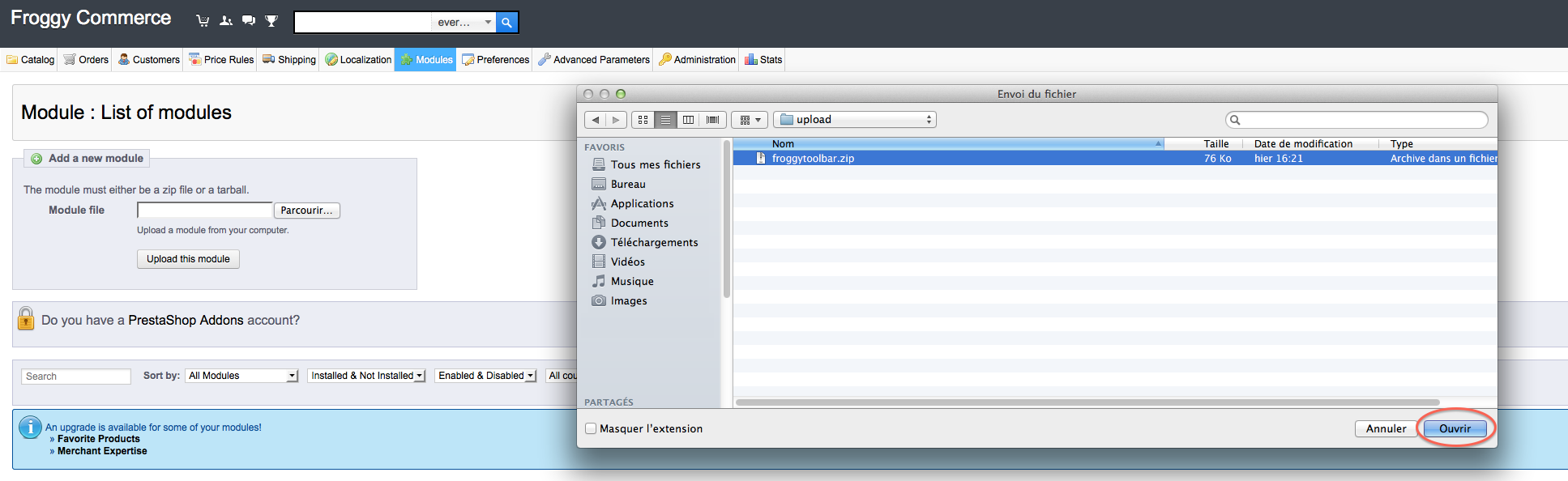Click the customers icon in the header
1568x481 pixels.
coord(226,21)
